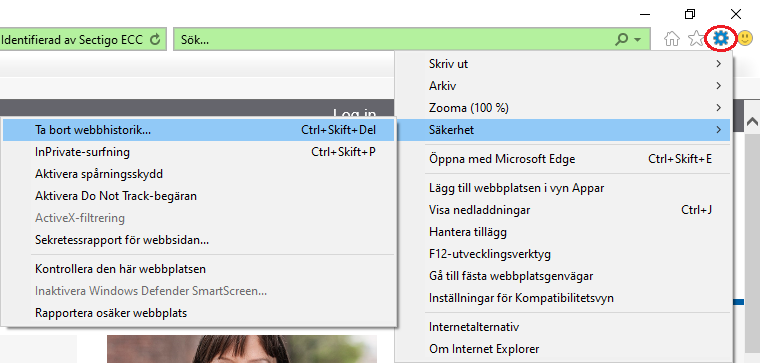Select Kontrollera den här webbplatsen
Viewport: 760px width, 363px height.
[x=199, y=268]
